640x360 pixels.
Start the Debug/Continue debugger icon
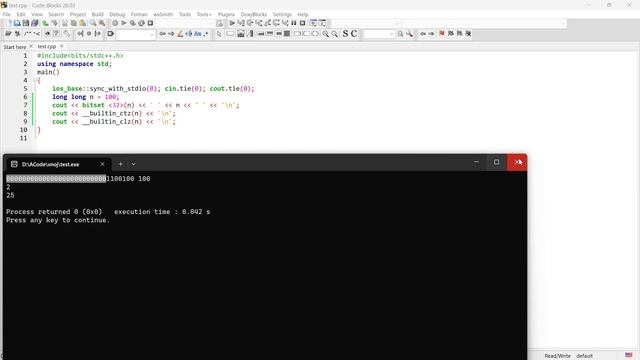pos(232,23)
